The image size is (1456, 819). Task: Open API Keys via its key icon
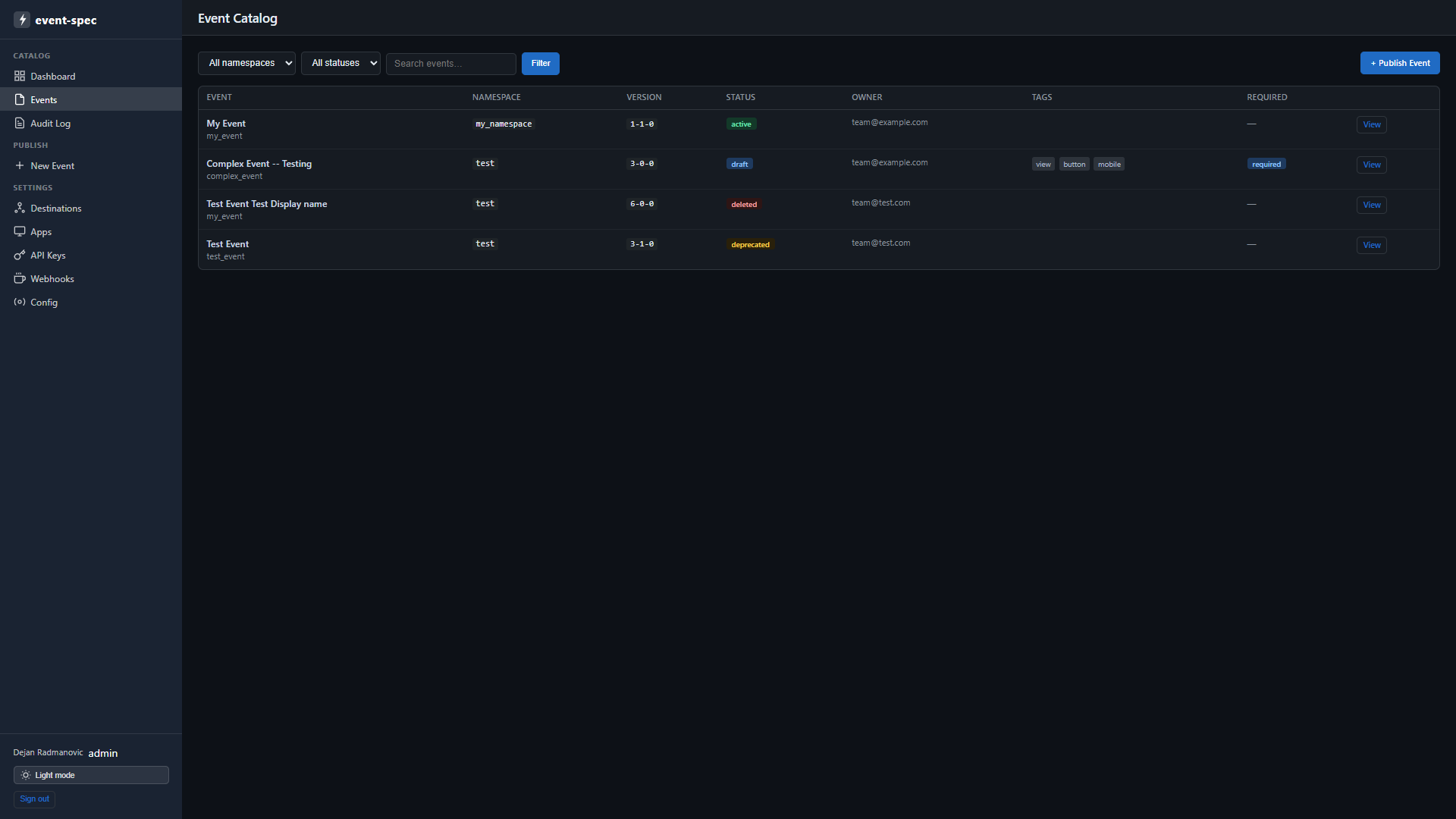[x=20, y=255]
